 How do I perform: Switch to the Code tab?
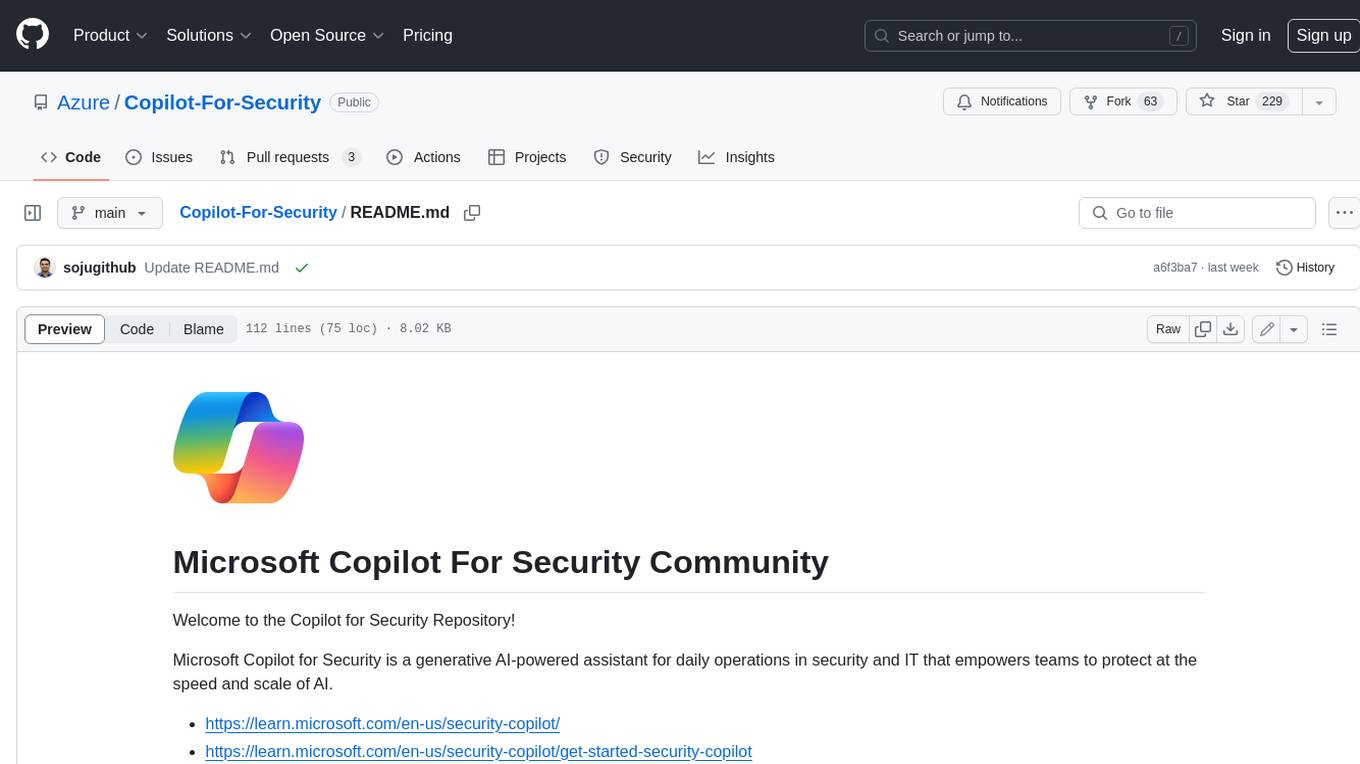click(71, 157)
